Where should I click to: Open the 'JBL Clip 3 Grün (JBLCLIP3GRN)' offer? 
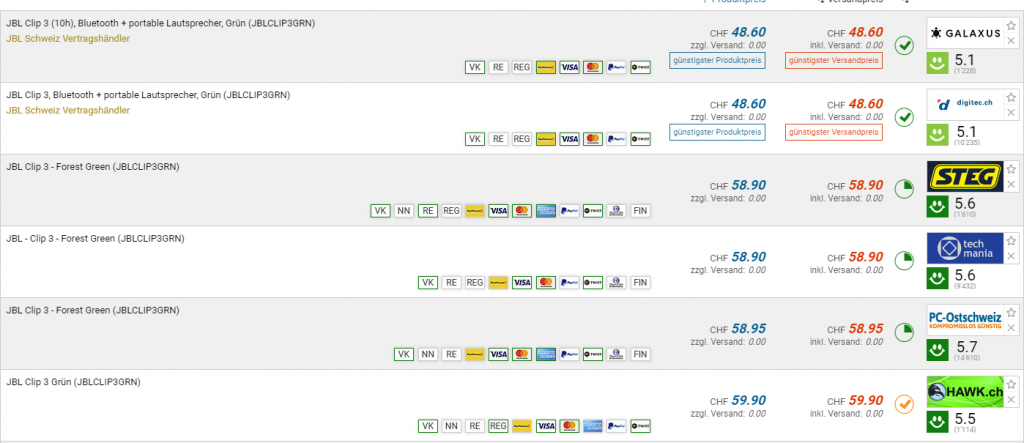73,382
